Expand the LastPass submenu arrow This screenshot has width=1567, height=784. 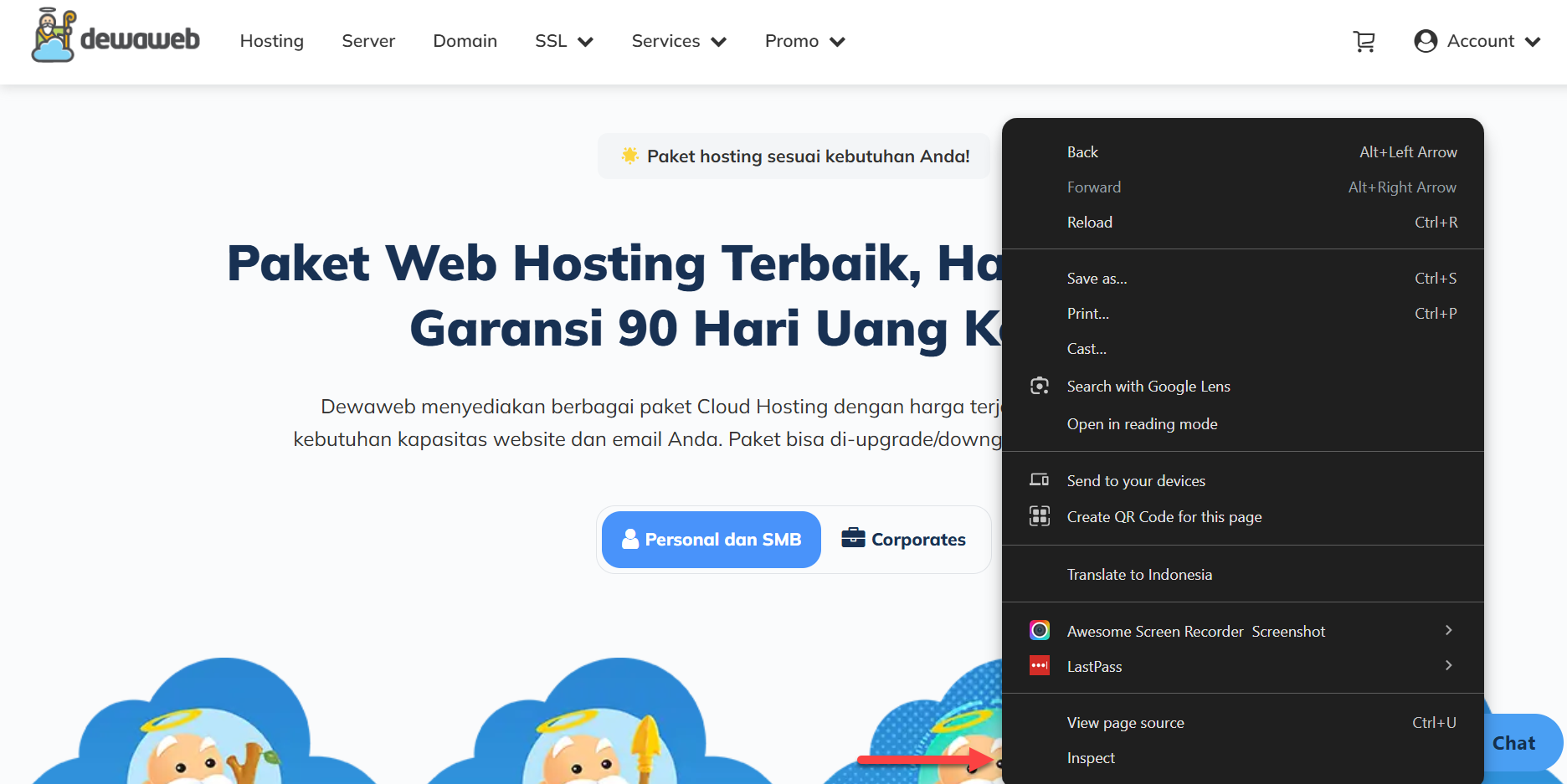tap(1448, 665)
